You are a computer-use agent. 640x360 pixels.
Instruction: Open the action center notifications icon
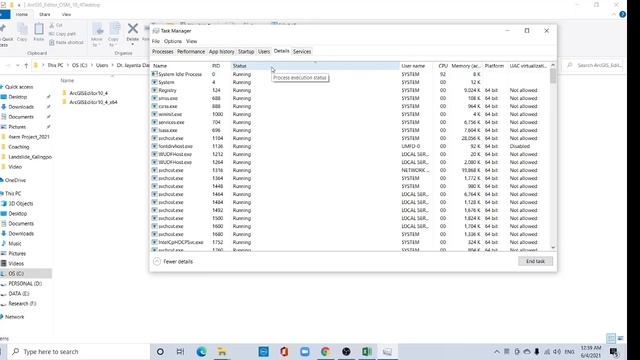(614, 352)
